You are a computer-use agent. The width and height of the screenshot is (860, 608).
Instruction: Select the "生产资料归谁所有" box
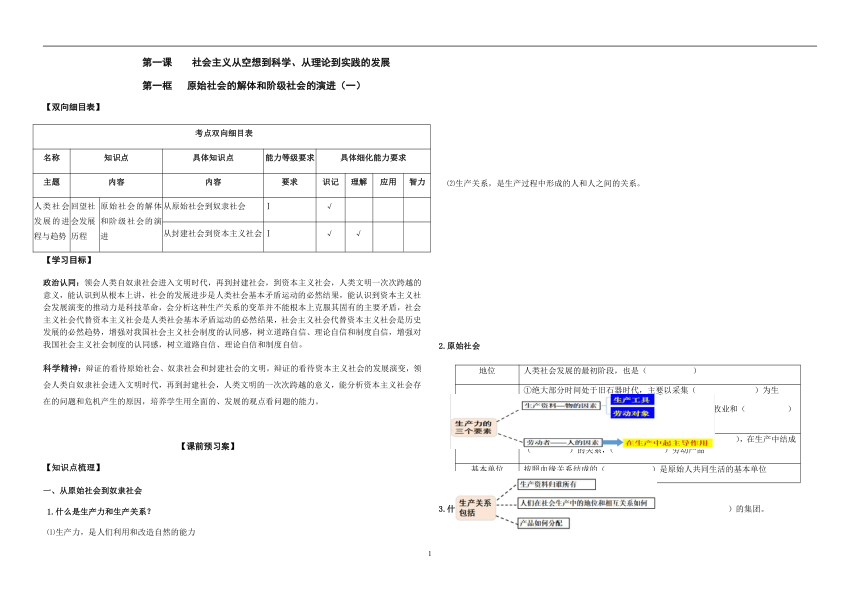pos(556,485)
